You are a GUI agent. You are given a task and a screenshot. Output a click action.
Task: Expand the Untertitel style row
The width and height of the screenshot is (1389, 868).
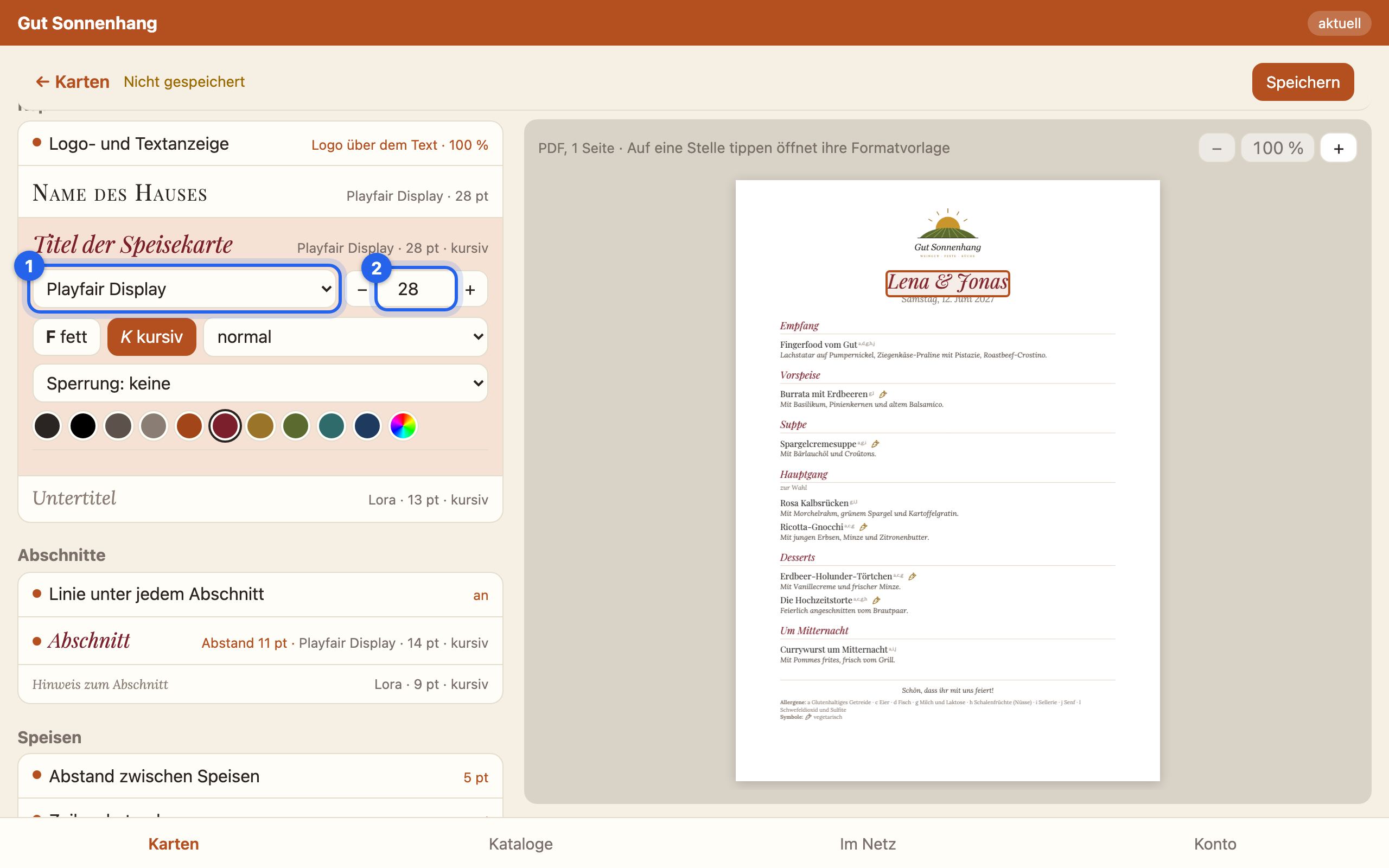click(260, 499)
